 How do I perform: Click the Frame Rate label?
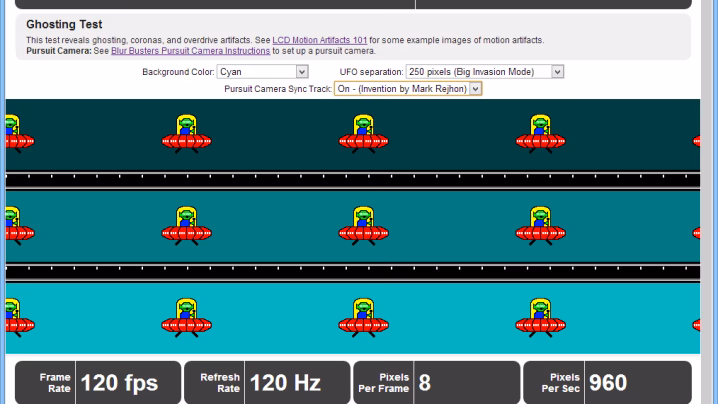coord(55,383)
